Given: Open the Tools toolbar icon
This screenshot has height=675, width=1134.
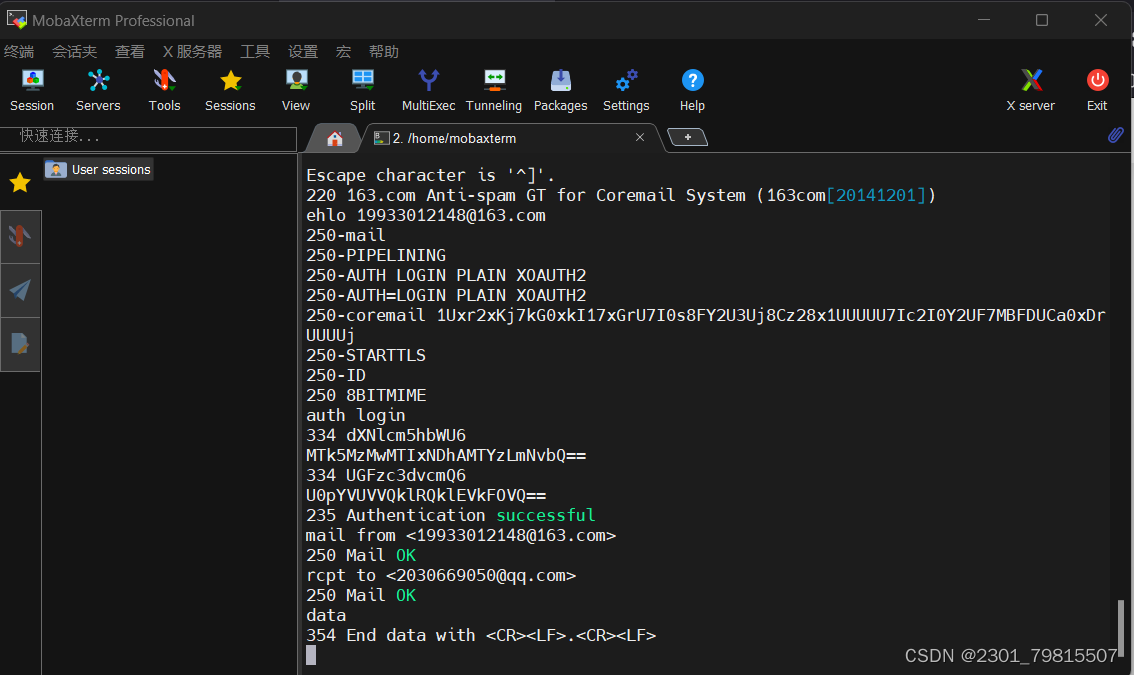Looking at the screenshot, I should (x=164, y=90).
